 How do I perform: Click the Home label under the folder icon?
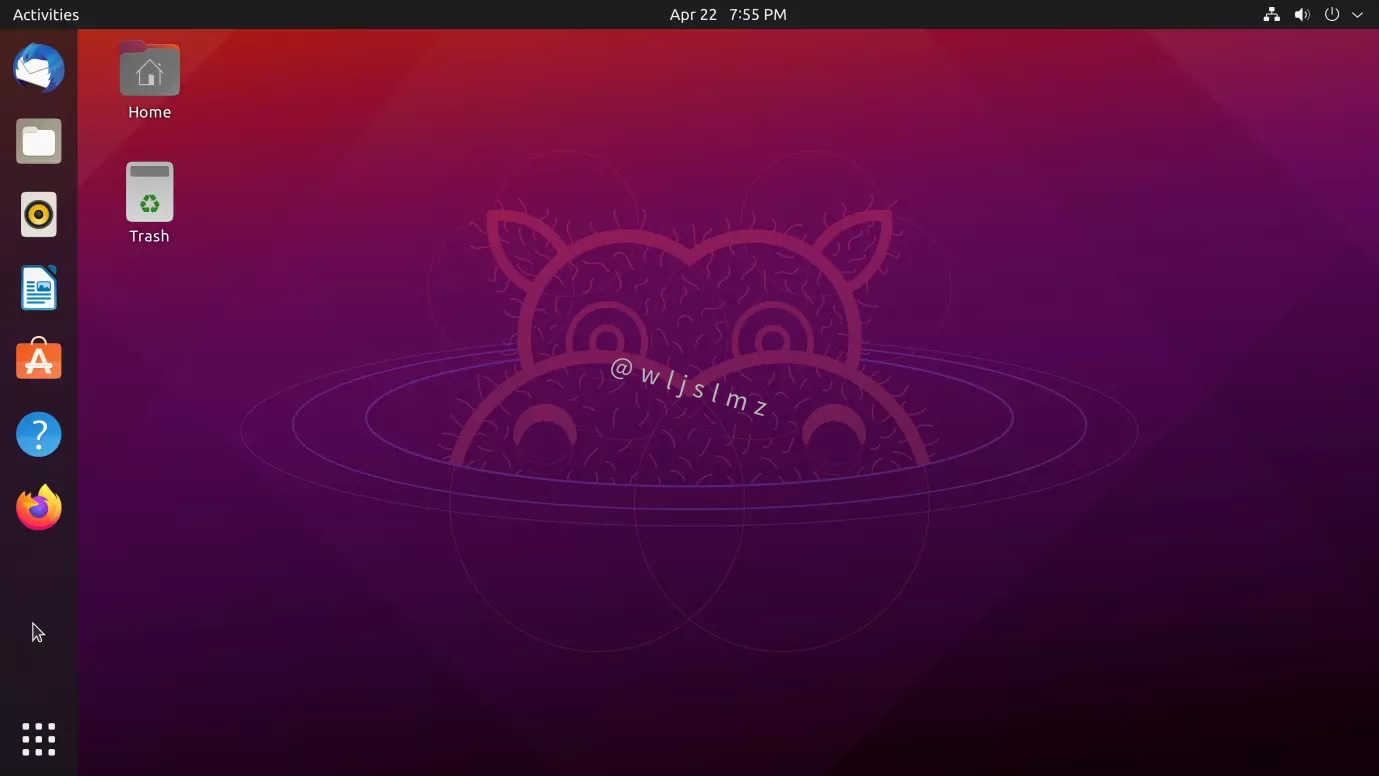149,112
